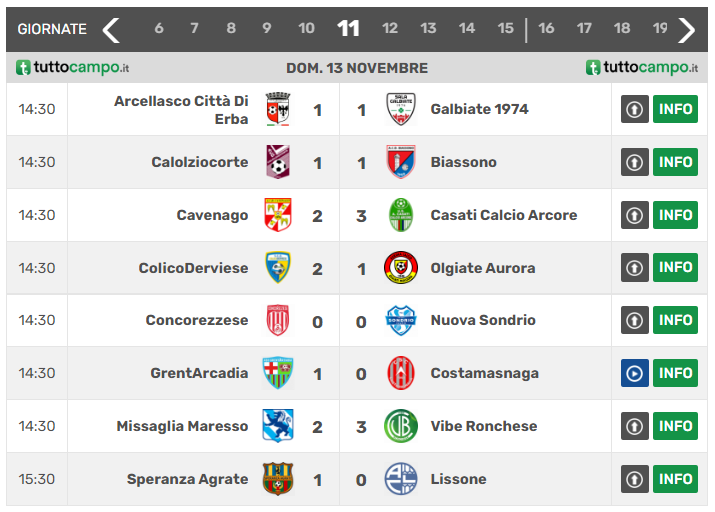715x512 pixels.
Task: Go to previous matchdays with left arrow
Action: coord(111,29)
